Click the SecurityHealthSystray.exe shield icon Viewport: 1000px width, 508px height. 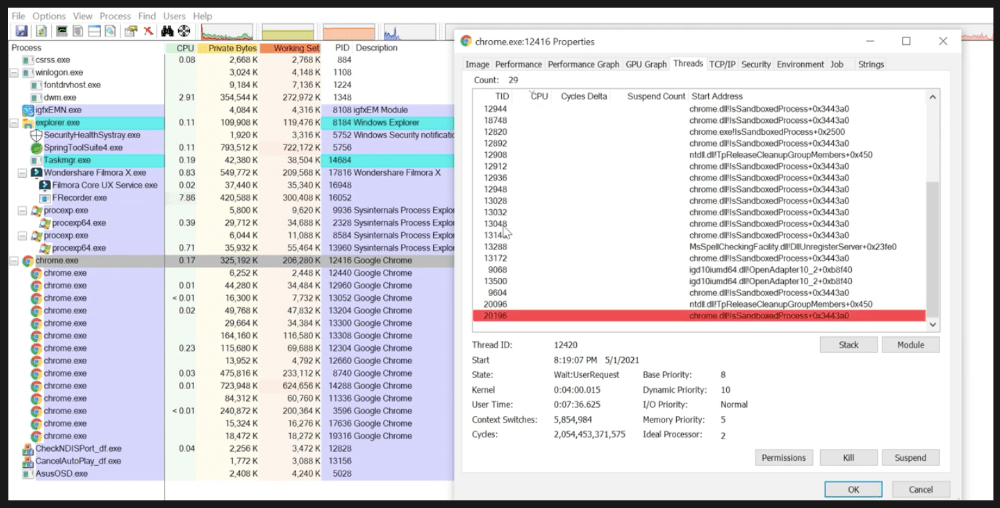tap(36, 135)
